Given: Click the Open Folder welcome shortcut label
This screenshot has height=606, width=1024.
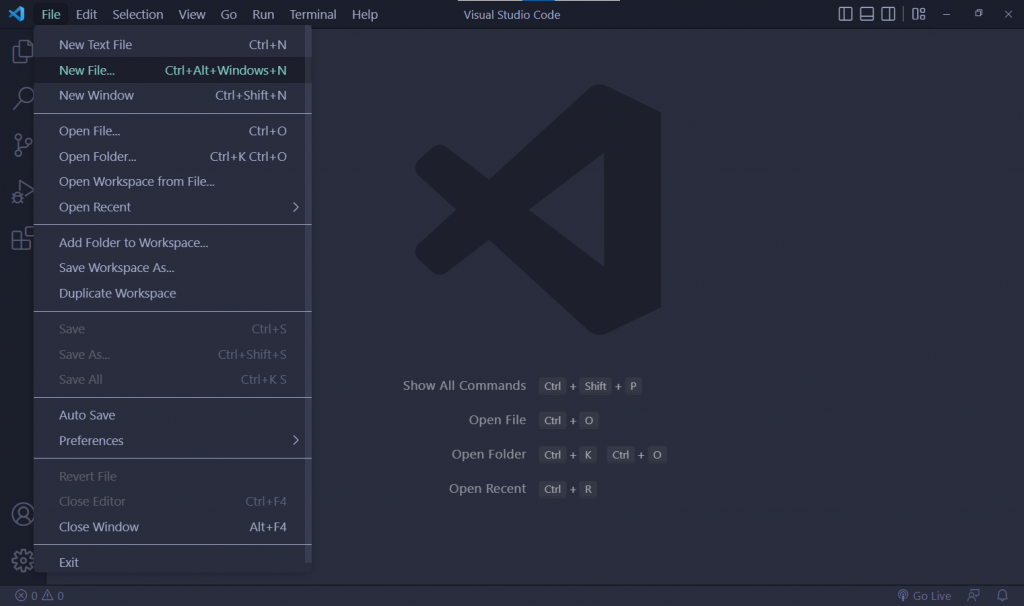Looking at the screenshot, I should 488,454.
